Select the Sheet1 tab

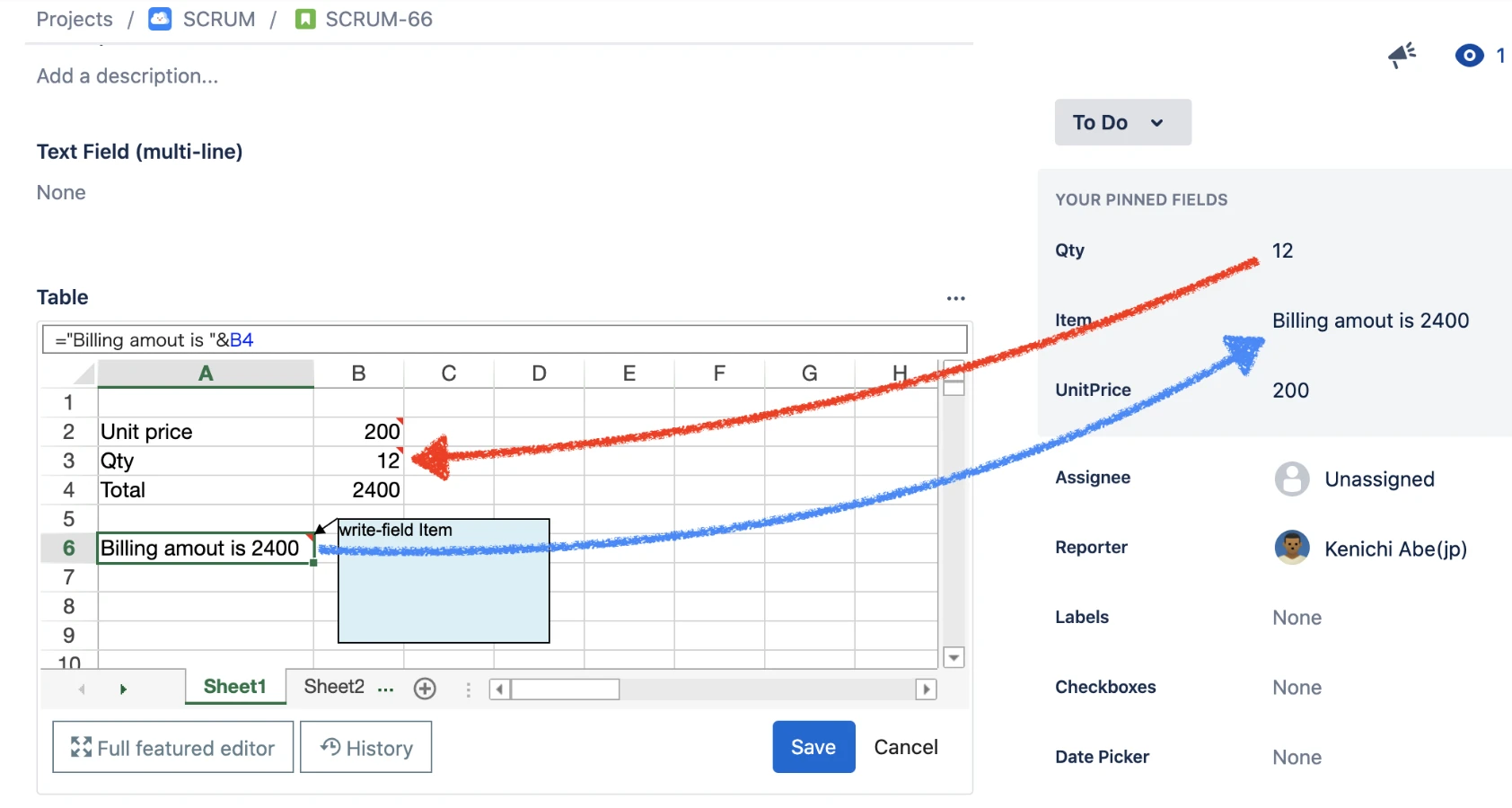tap(234, 686)
